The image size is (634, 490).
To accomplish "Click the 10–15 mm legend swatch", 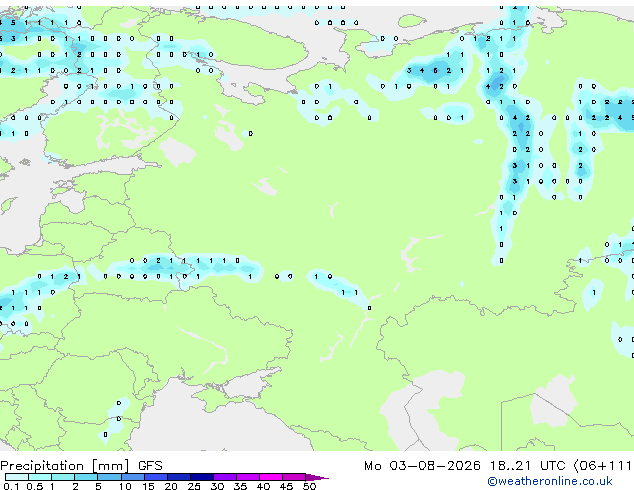I will coord(133,477).
